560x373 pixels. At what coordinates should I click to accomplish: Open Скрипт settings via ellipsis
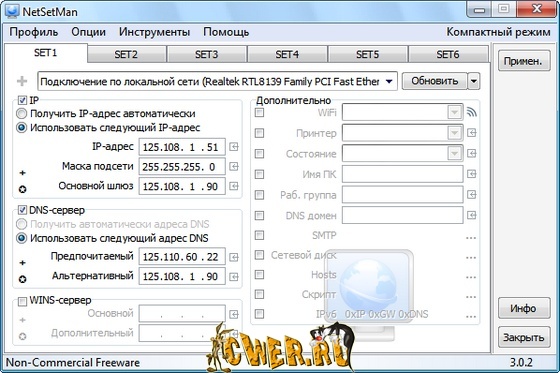tap(471, 297)
